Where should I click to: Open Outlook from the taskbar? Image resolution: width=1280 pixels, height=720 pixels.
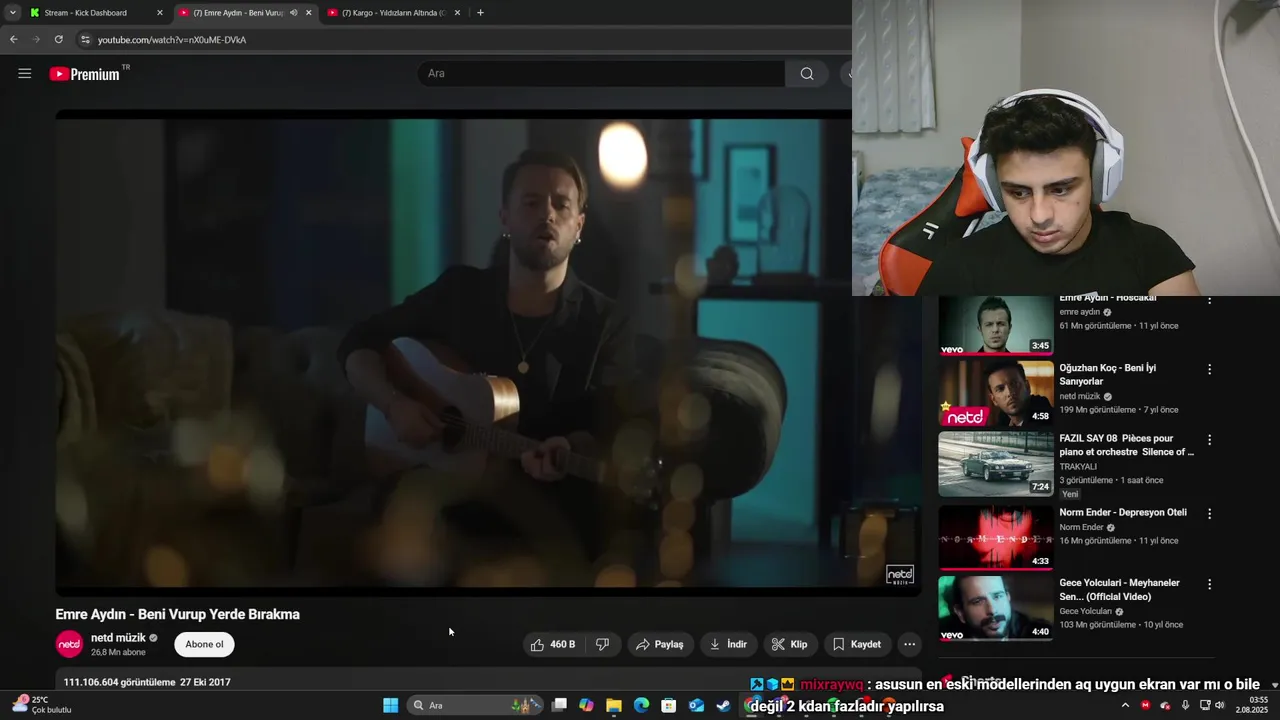tap(696, 705)
